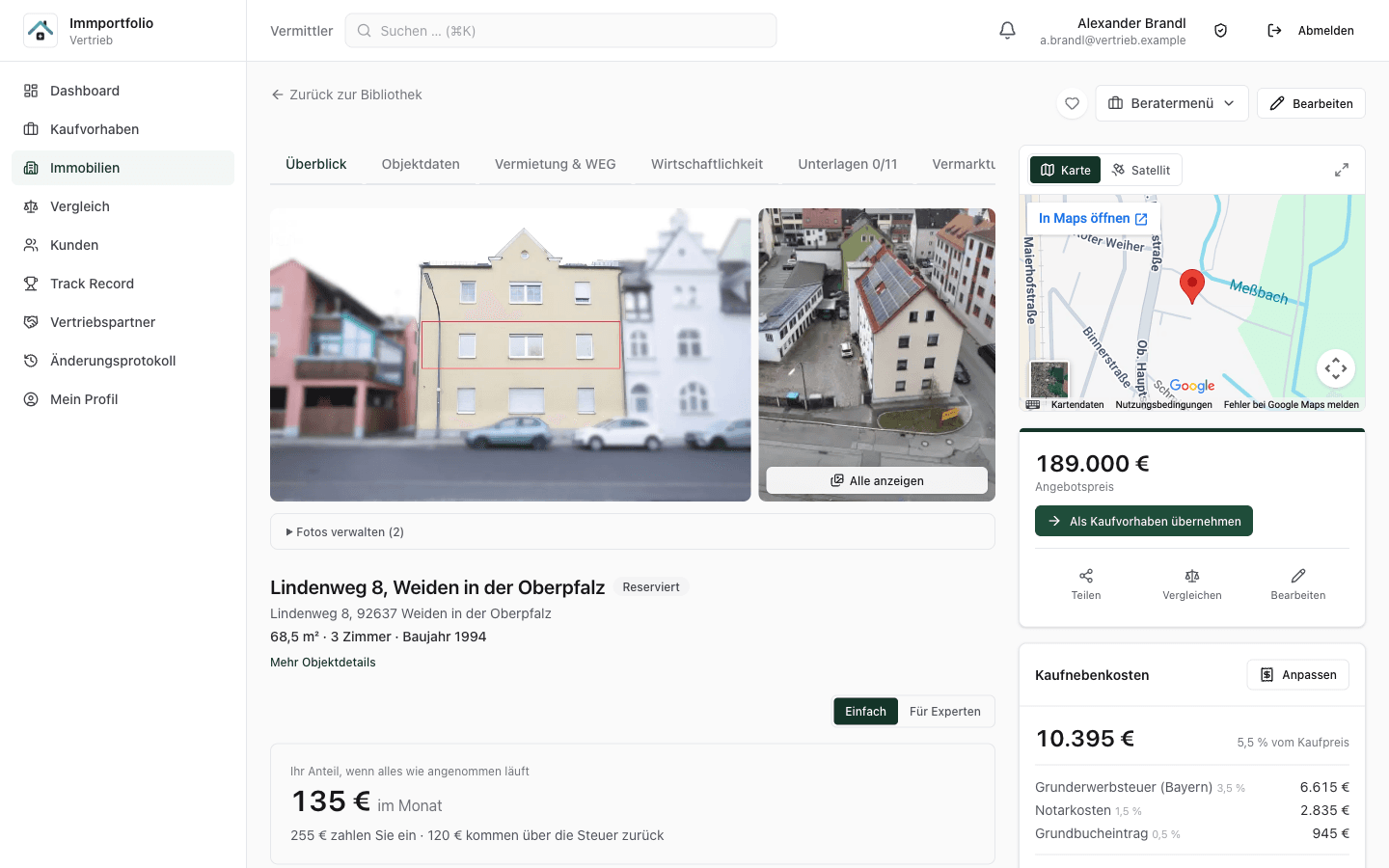Switch to the Unterlagen 0/11 tab
The width and height of the screenshot is (1389, 868).
pos(848,164)
